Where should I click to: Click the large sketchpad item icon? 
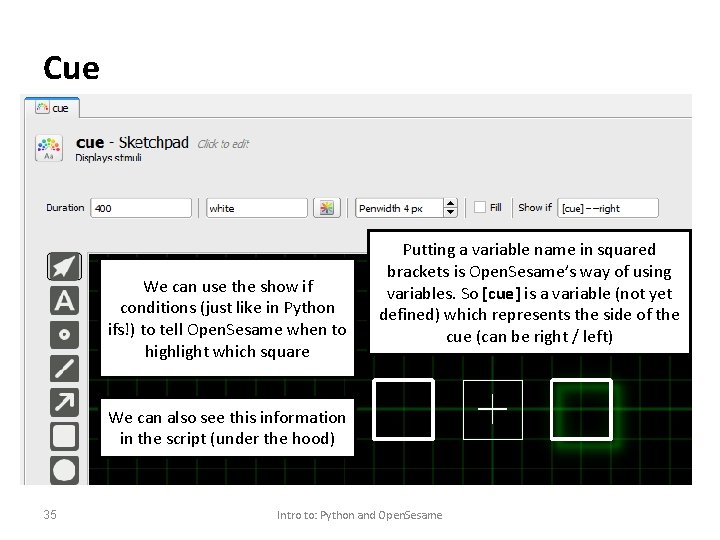pyautogui.click(x=49, y=148)
